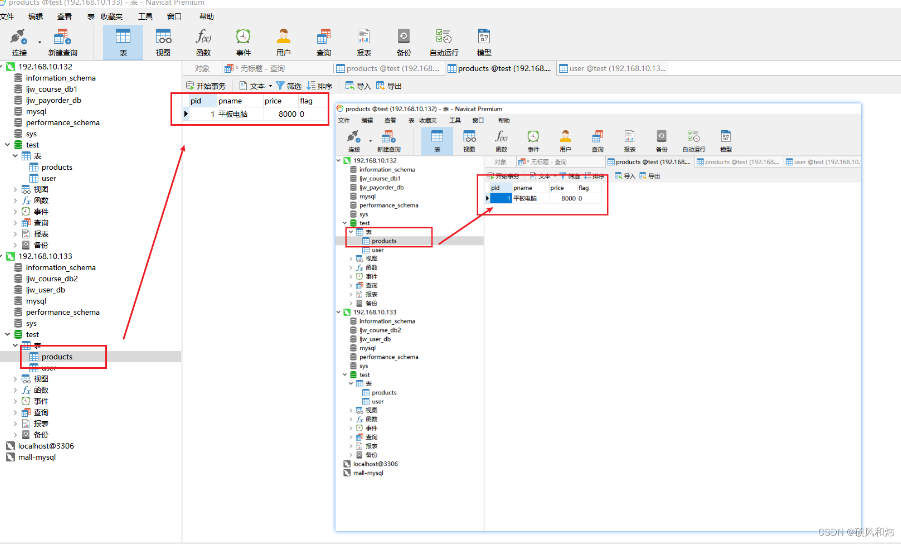Viewport: 901px width, 544px height.
Task: Click 连接 icon in outer window toolbar
Action: tap(18, 38)
